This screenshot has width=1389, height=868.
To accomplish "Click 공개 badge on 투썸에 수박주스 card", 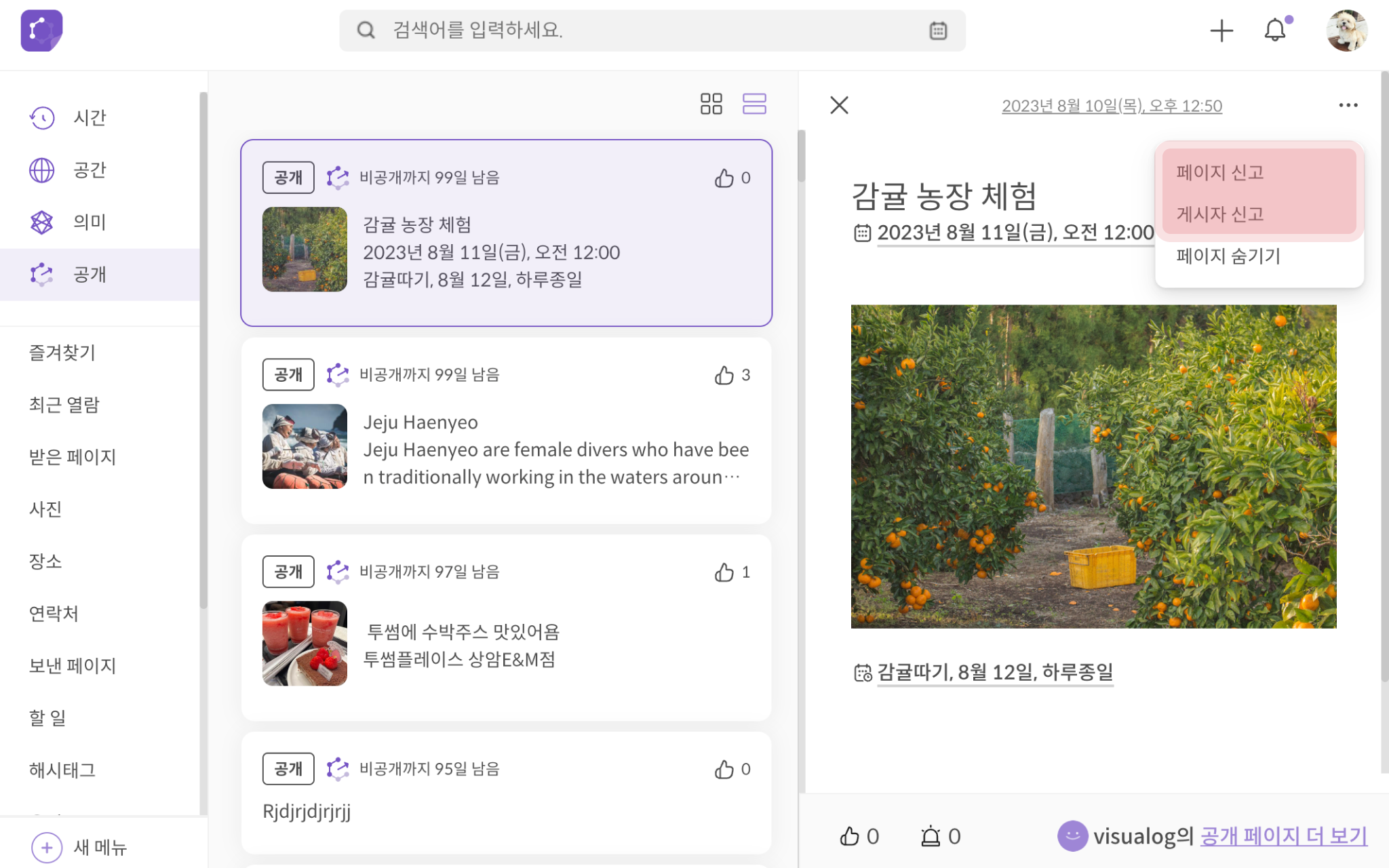I will pos(288,572).
